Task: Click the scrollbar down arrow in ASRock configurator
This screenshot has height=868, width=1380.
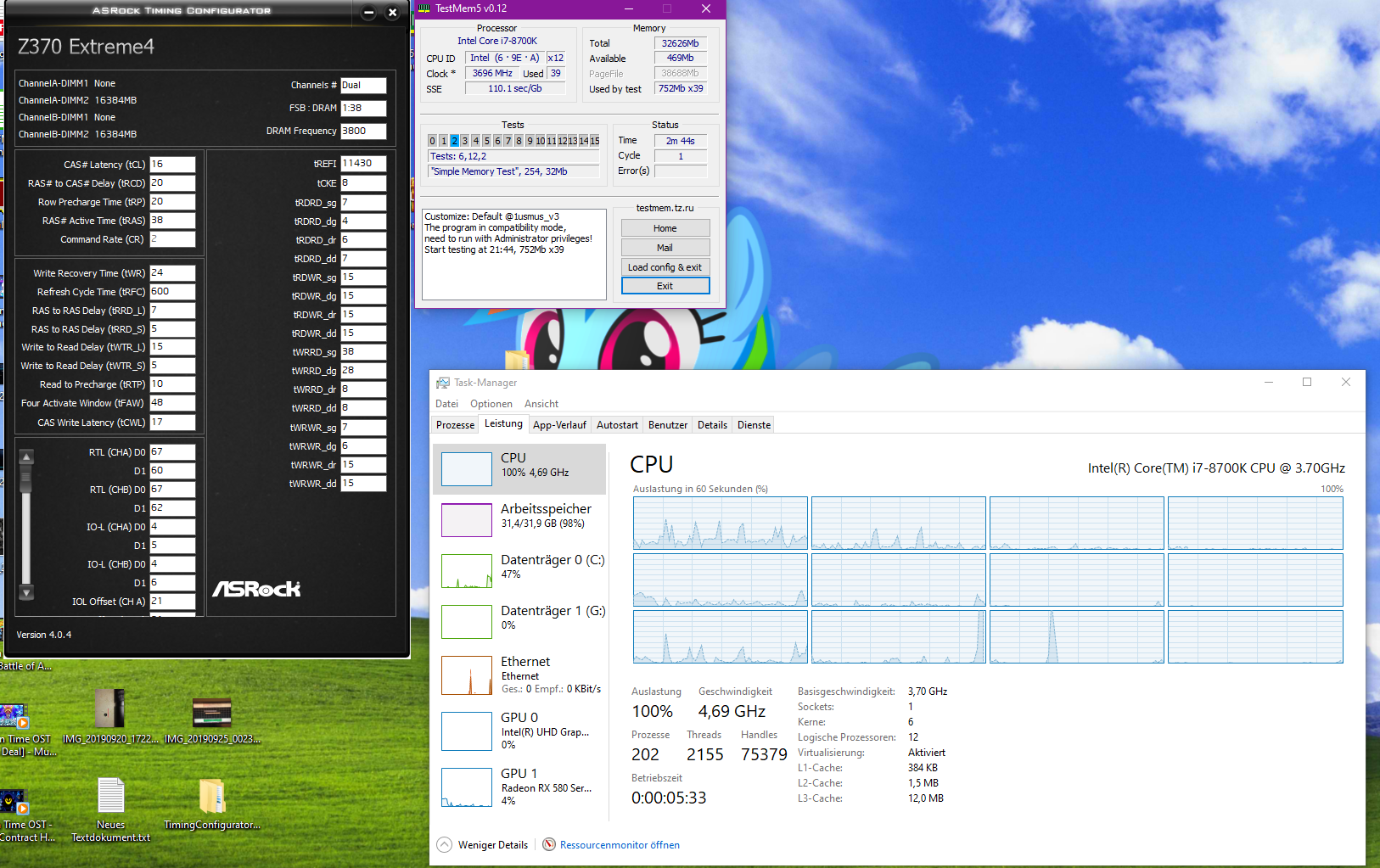Action: tap(26, 592)
